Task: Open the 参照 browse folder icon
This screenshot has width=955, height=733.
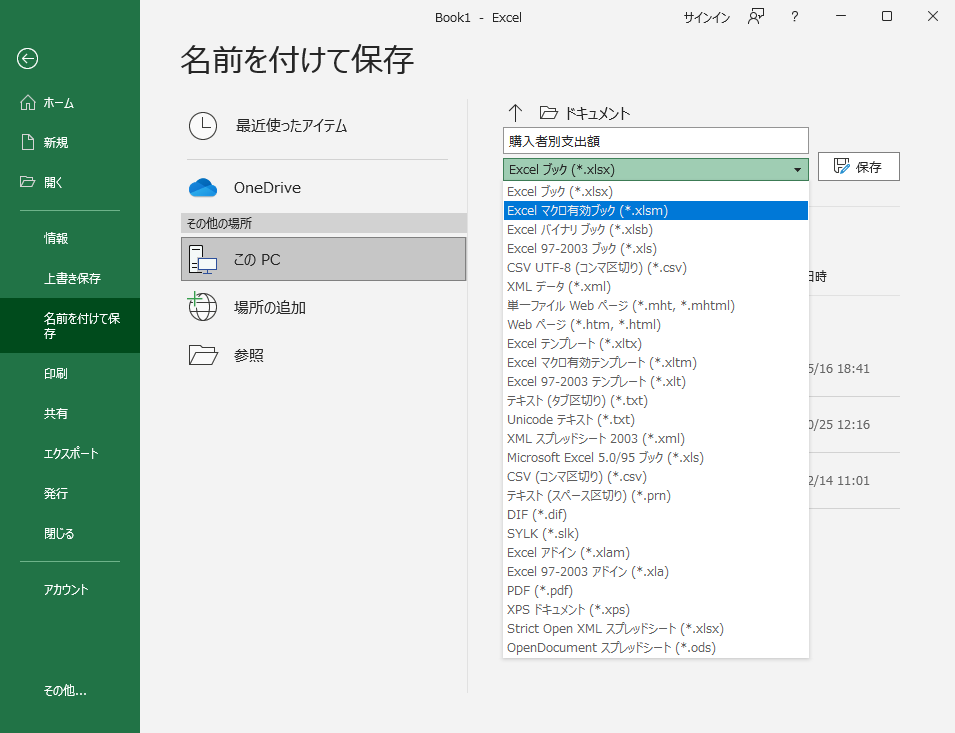Action: [x=203, y=355]
